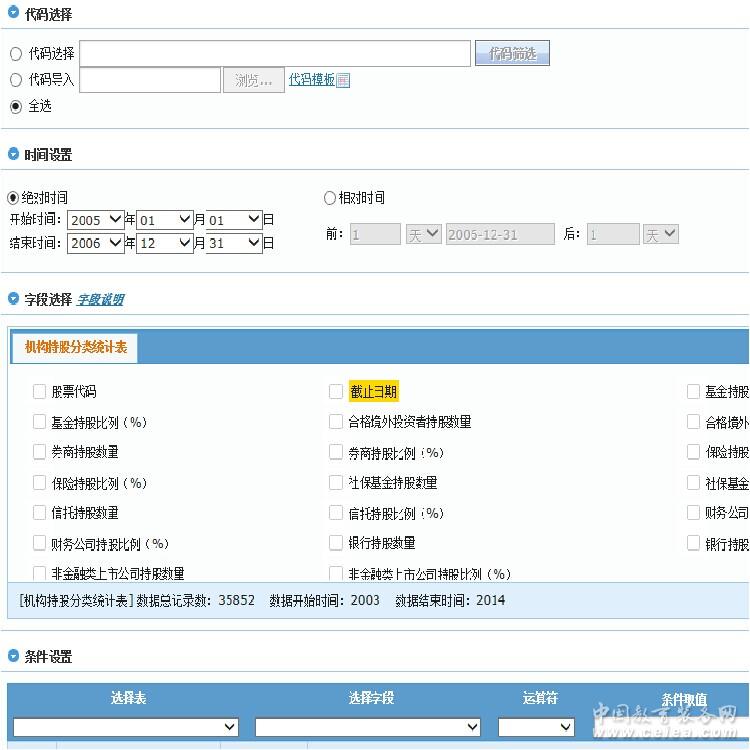Choose the 代码导入 radio option
Viewport: 750px width, 750px height.
(x=15, y=80)
